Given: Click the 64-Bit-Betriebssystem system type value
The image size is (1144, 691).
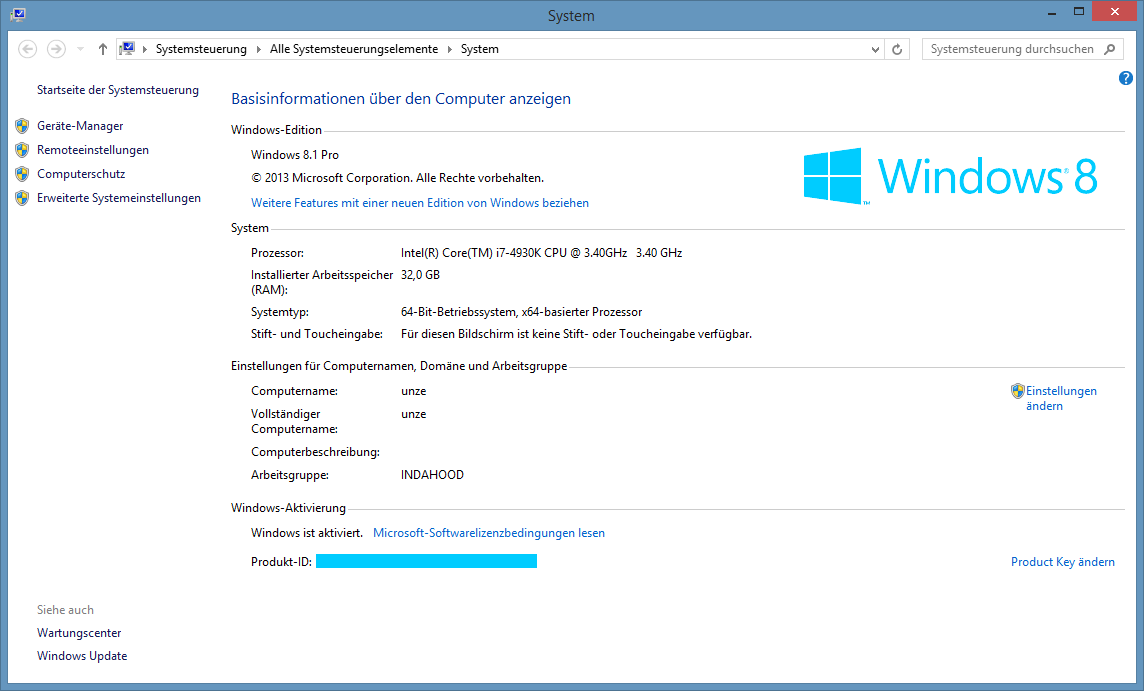Looking at the screenshot, I should (521, 312).
